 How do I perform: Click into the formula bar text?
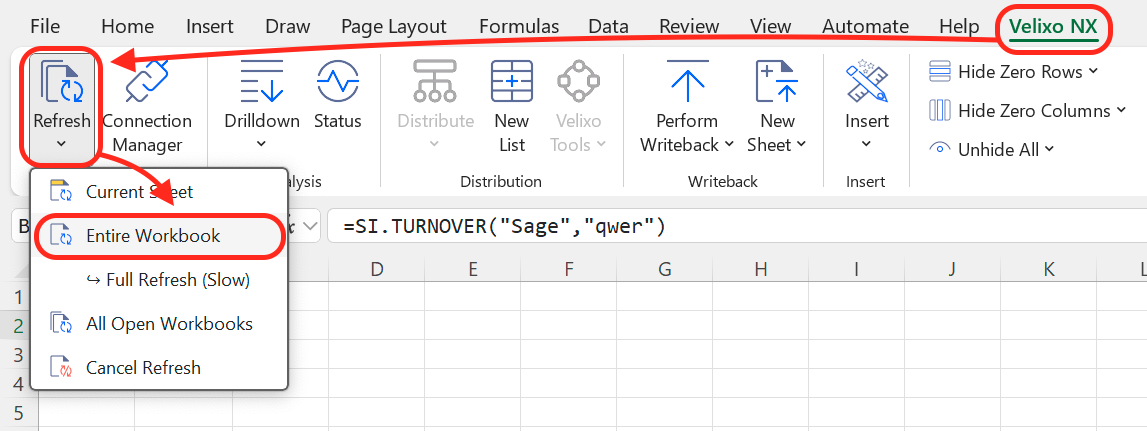(x=700, y=227)
